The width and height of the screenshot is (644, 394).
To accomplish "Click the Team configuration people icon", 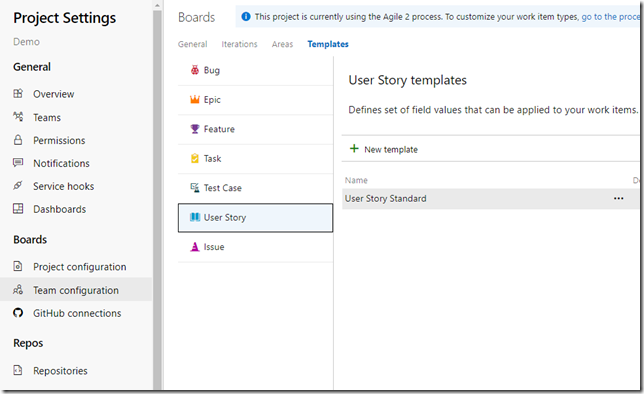I will point(18,290).
